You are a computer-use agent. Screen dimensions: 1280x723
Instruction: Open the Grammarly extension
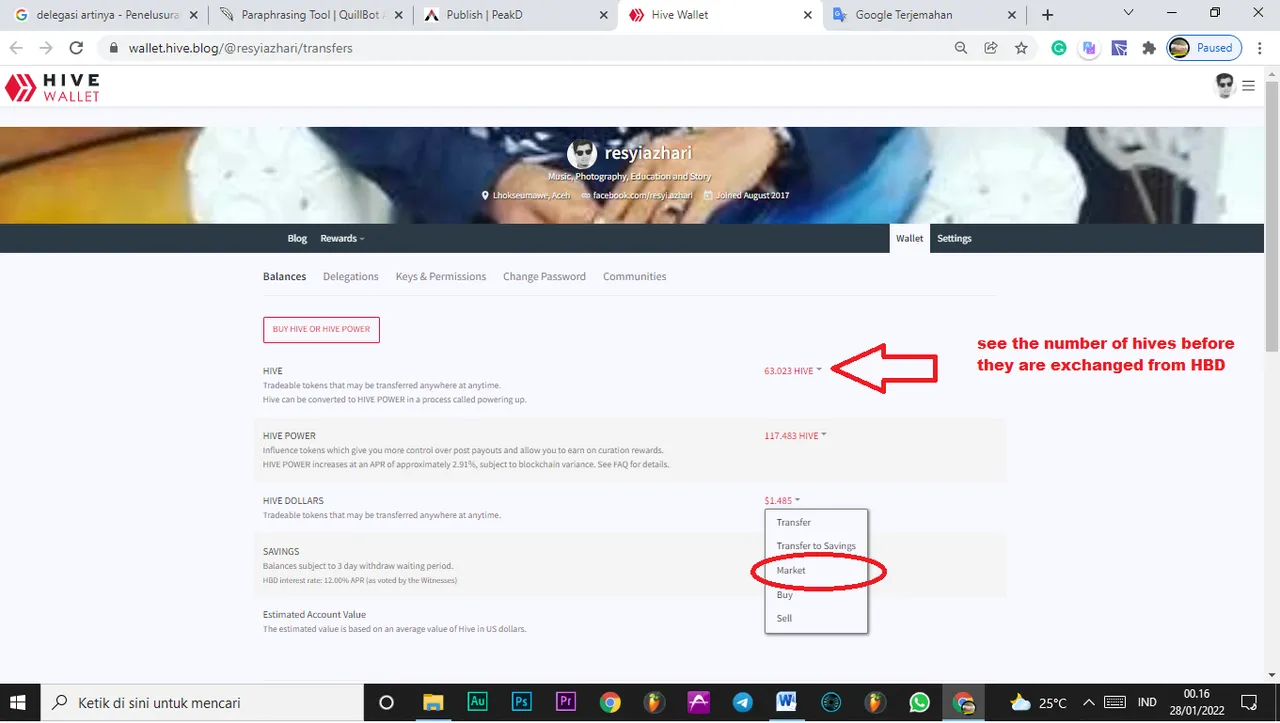pos(1059,48)
